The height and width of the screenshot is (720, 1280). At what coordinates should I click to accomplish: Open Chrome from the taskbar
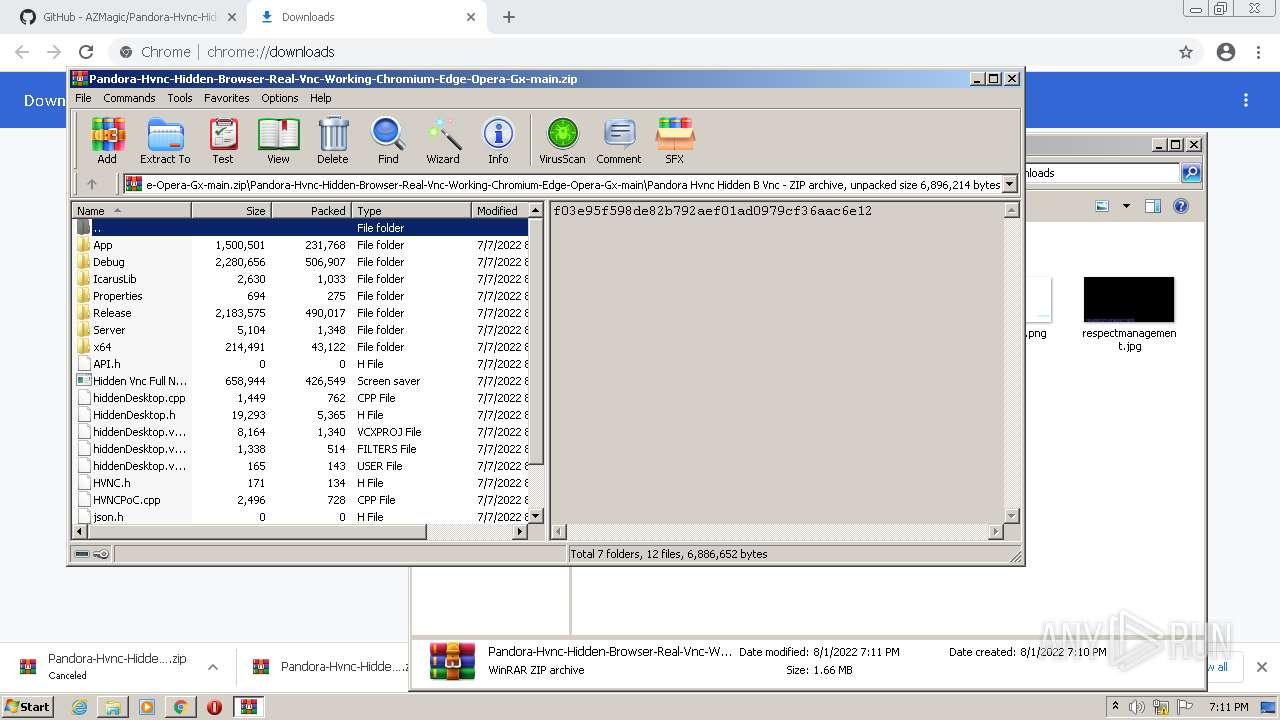click(x=180, y=707)
